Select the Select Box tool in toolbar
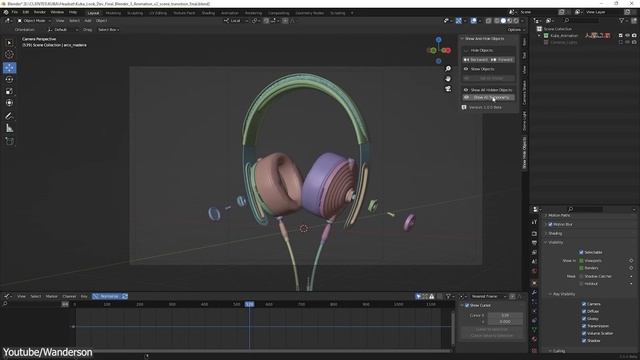Viewport: 640px width, 360px height. click(x=9, y=43)
